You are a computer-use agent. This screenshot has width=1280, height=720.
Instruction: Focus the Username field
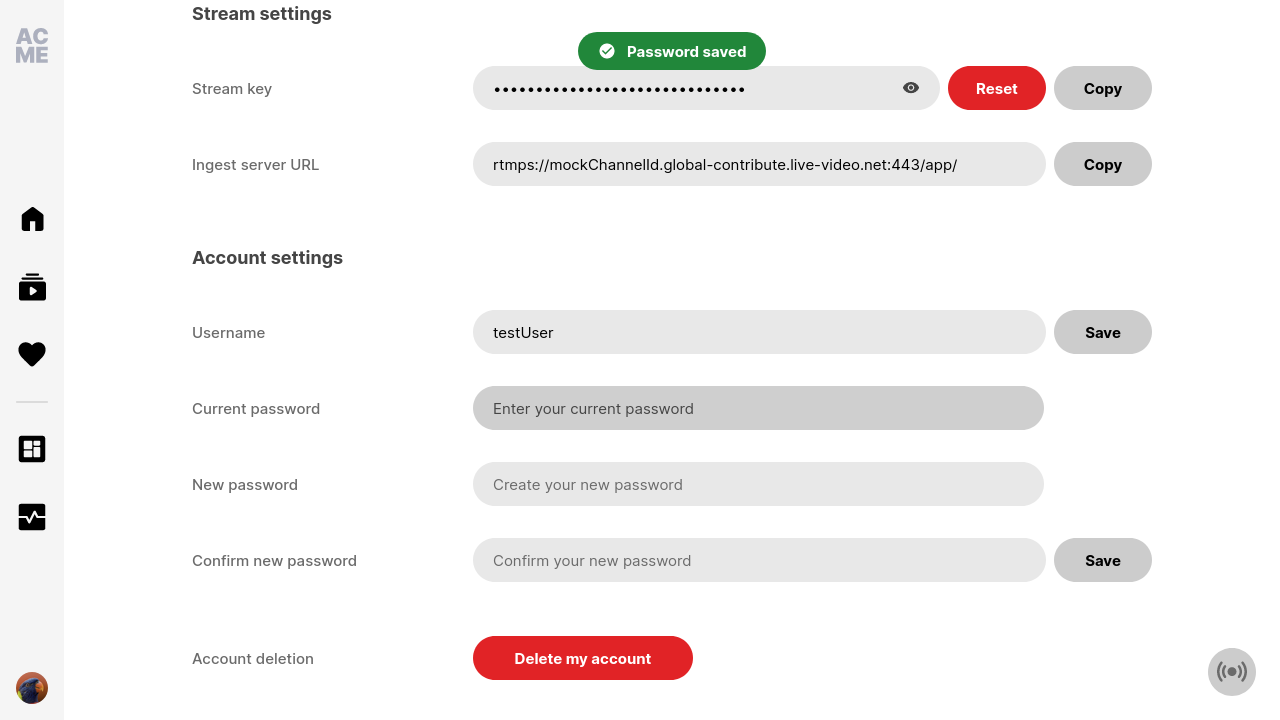[759, 332]
